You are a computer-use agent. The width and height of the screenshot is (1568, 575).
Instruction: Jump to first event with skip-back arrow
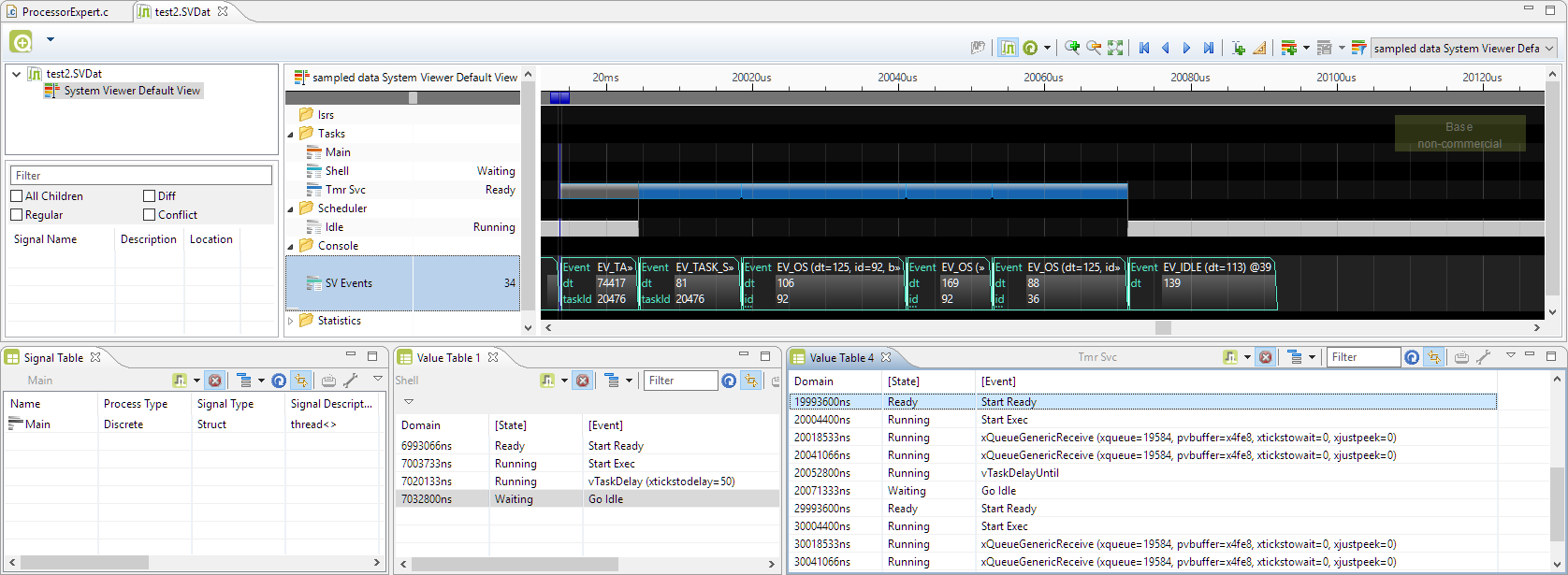point(1144,48)
